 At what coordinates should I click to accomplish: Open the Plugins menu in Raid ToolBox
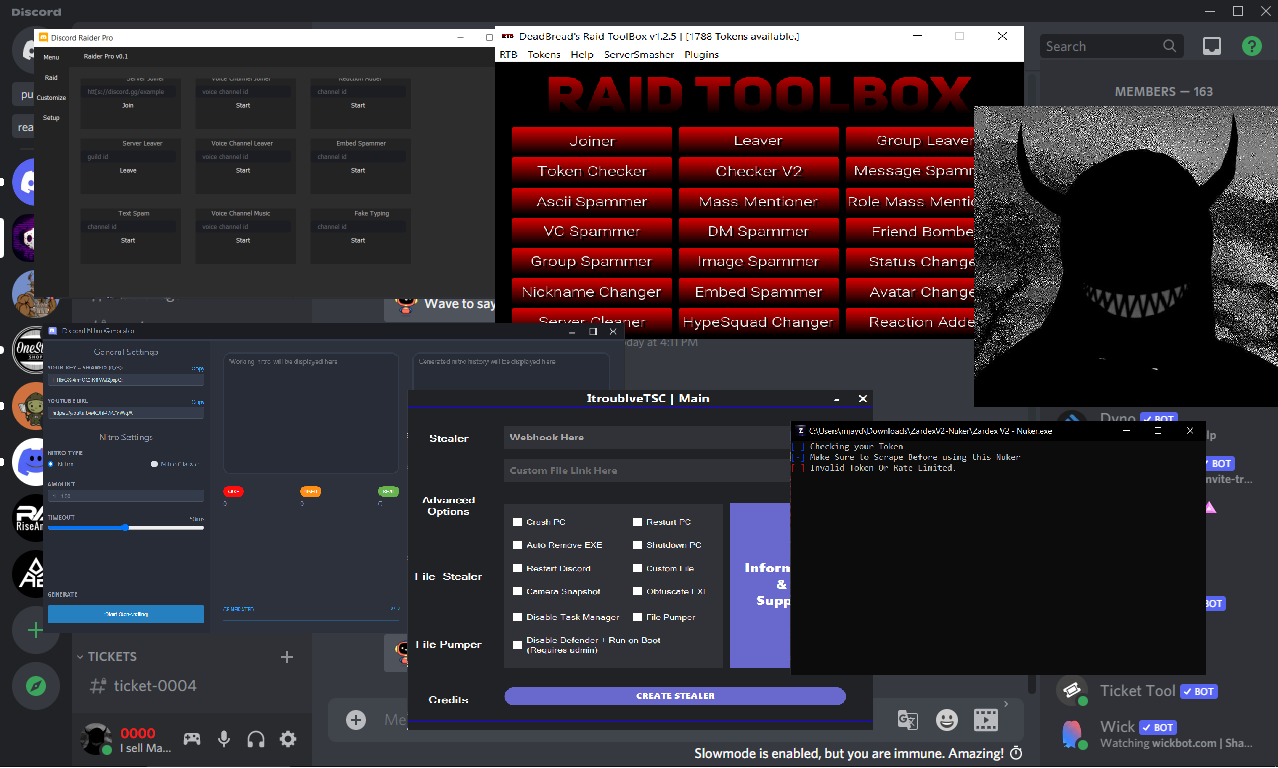click(701, 55)
